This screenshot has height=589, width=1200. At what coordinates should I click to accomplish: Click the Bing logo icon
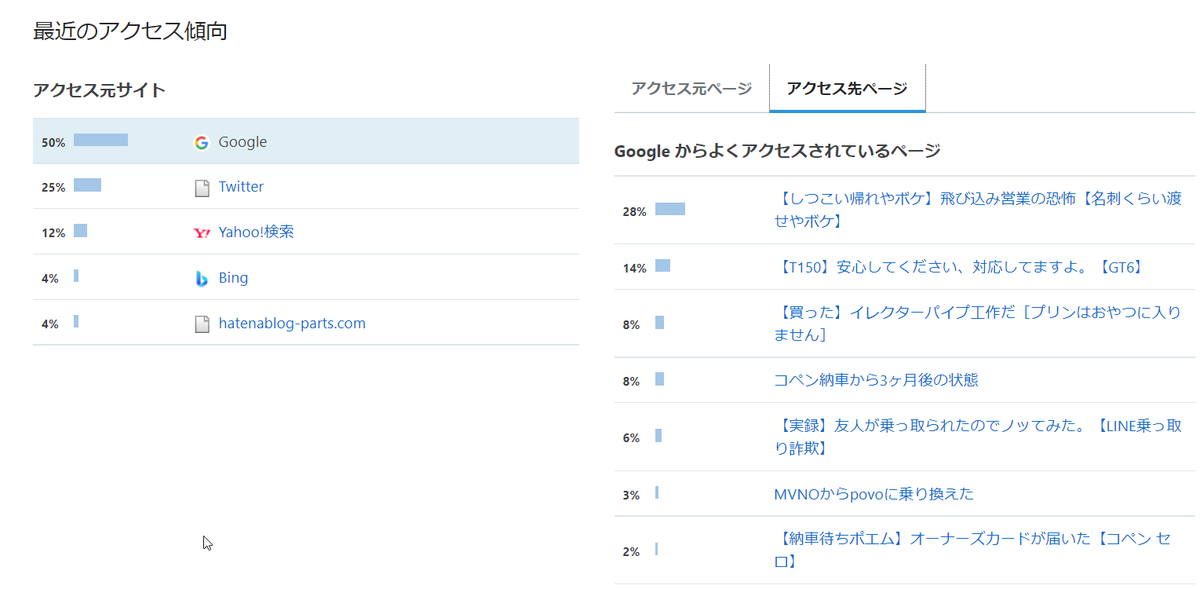202,277
